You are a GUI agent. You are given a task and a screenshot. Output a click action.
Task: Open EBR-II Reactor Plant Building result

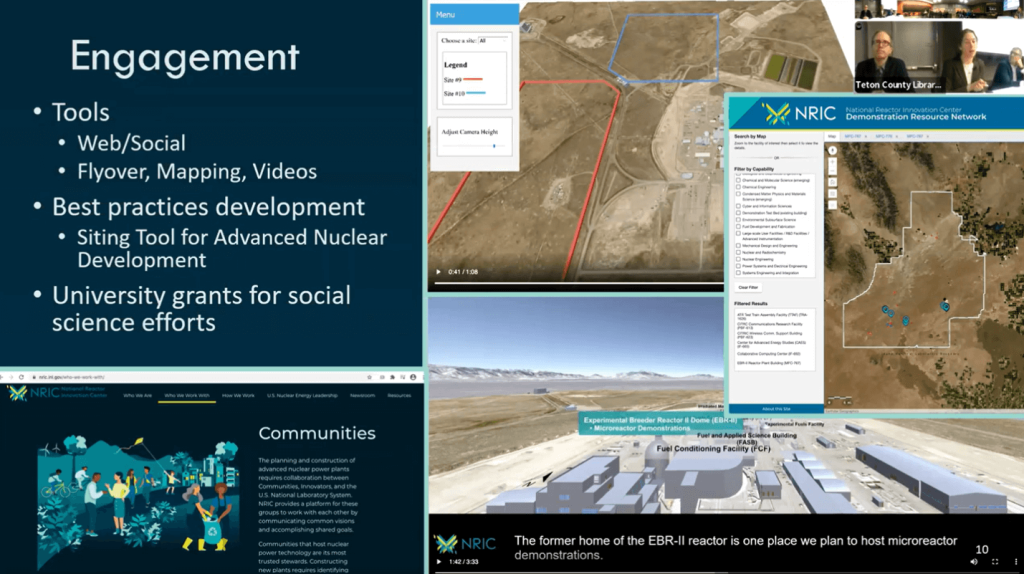click(x=769, y=363)
